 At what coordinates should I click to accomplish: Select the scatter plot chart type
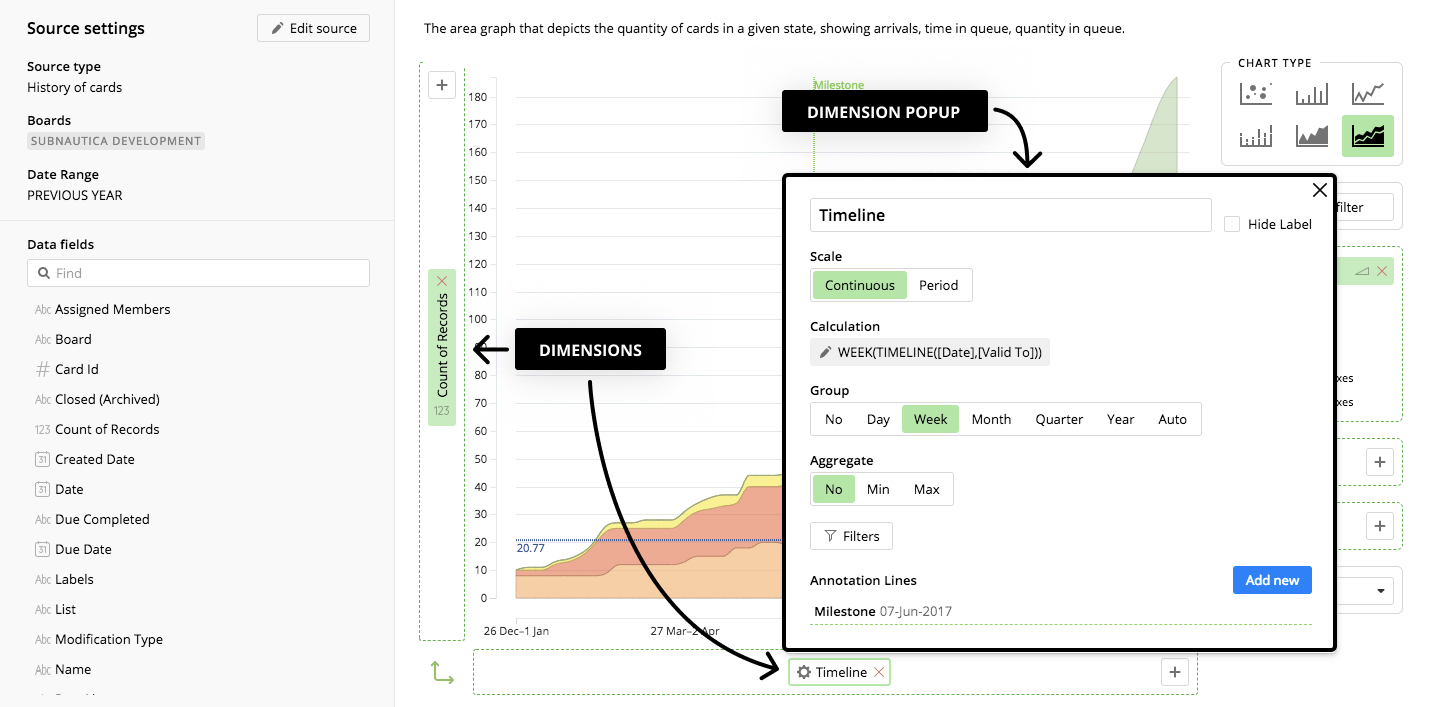[1255, 94]
